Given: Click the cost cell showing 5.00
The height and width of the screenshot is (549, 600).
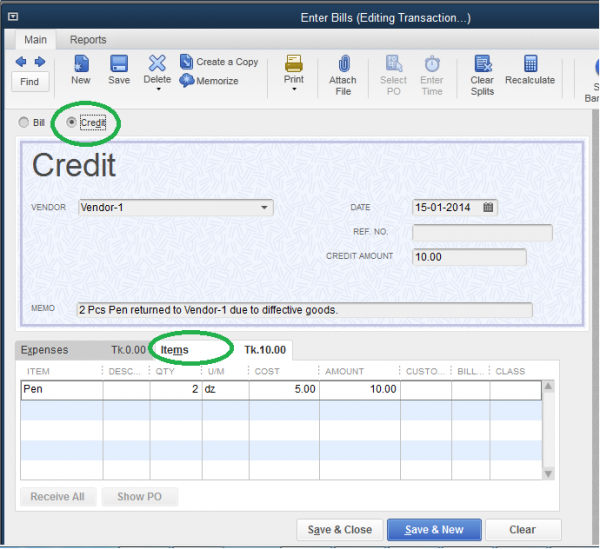Looking at the screenshot, I should pos(284,390).
